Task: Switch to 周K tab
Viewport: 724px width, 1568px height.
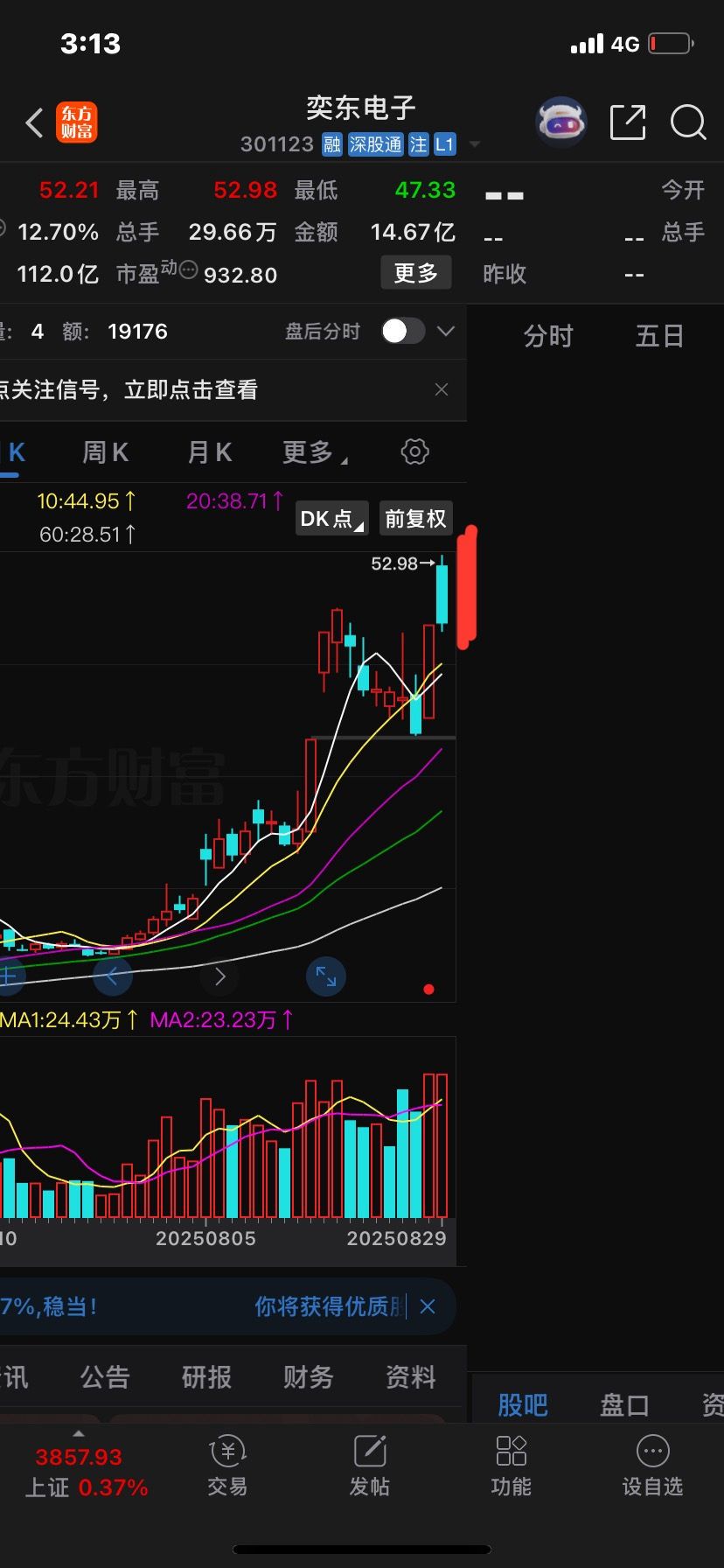Action: pos(105,452)
